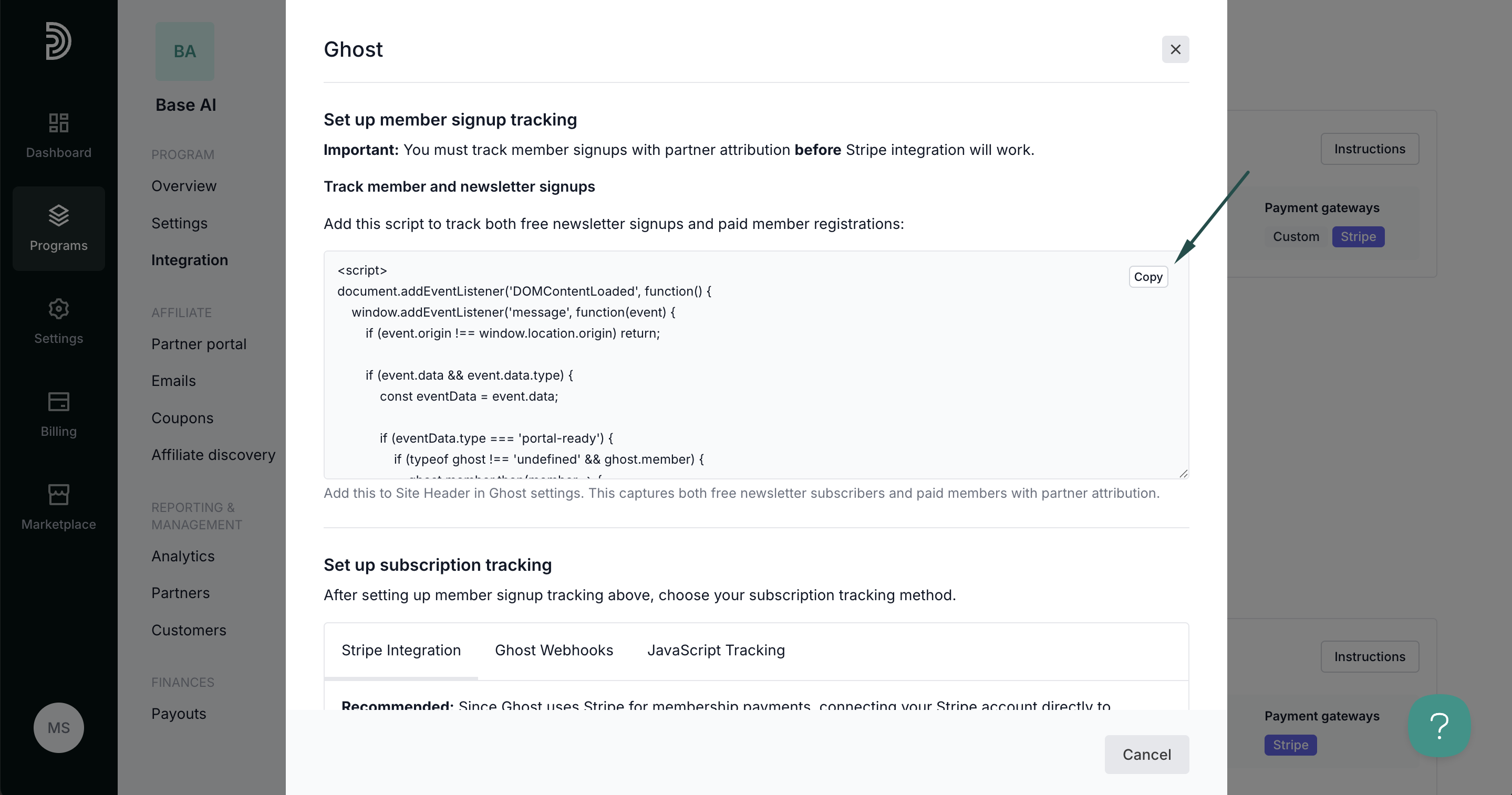Grab the code box resize handle corner

point(1183,473)
